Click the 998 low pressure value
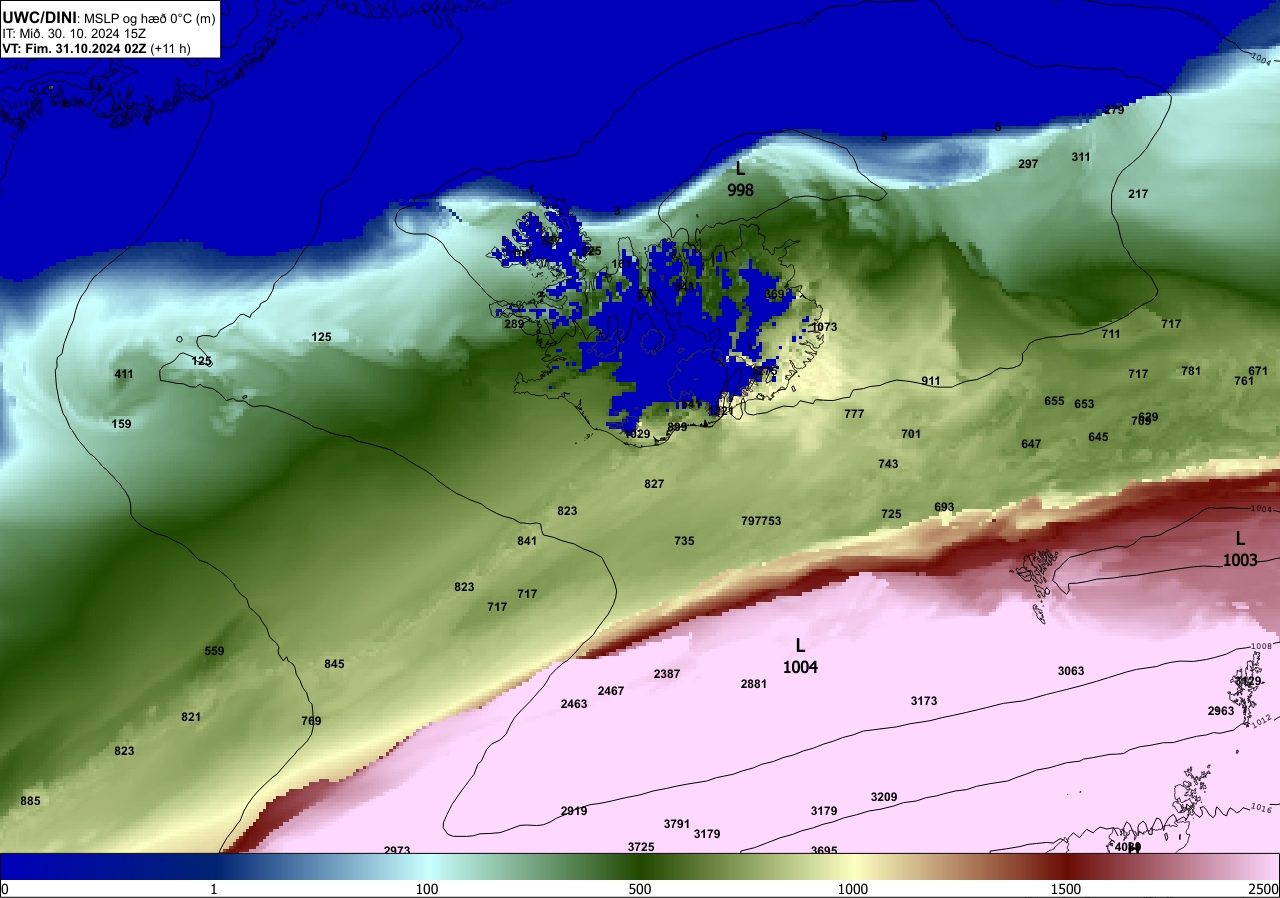 (740, 190)
